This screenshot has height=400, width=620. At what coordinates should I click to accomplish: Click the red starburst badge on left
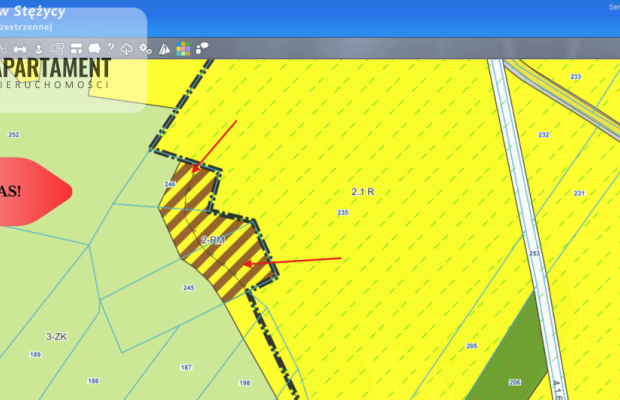[x=30, y=189]
